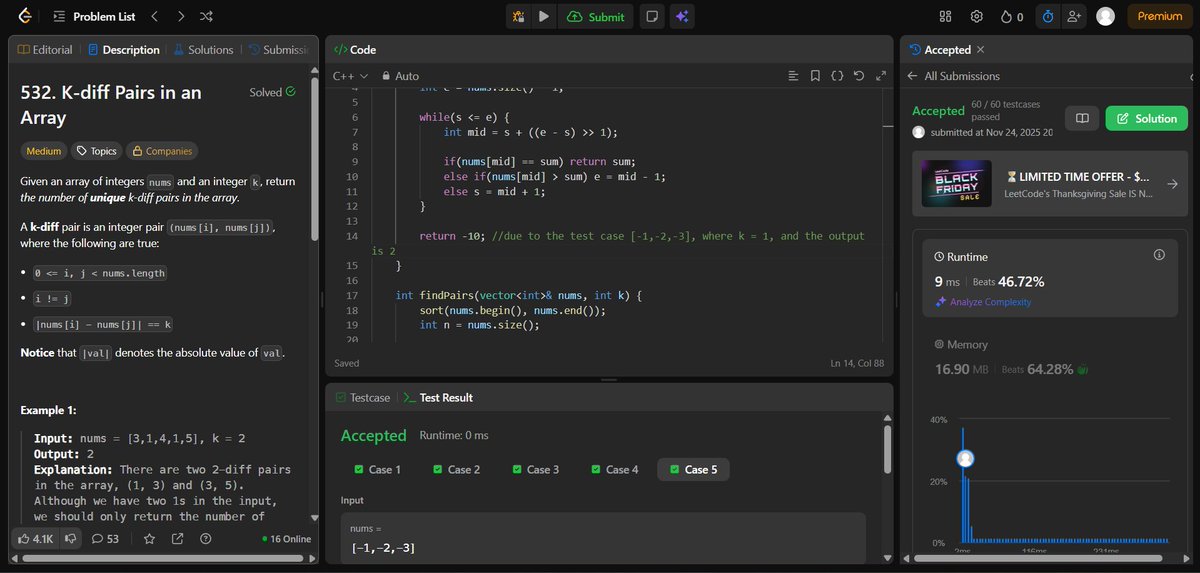1200x573 pixels.
Task: Open the layout grid icon
Action: (x=946, y=16)
